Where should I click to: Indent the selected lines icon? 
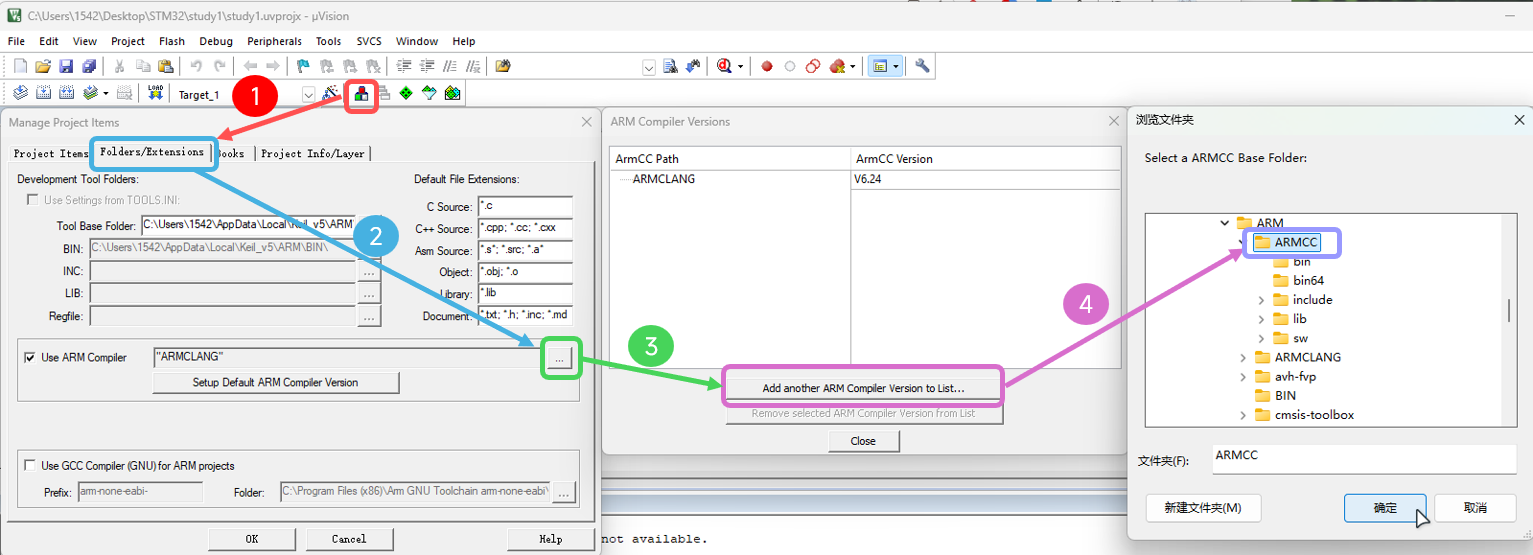click(405, 66)
